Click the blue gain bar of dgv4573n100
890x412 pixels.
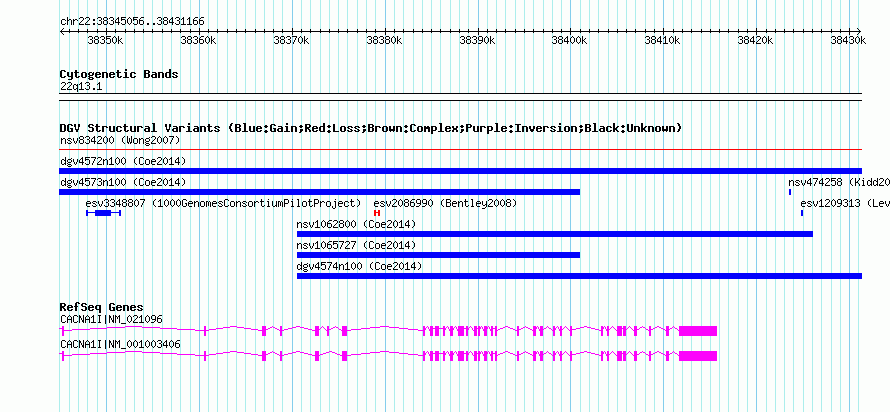tap(320, 192)
